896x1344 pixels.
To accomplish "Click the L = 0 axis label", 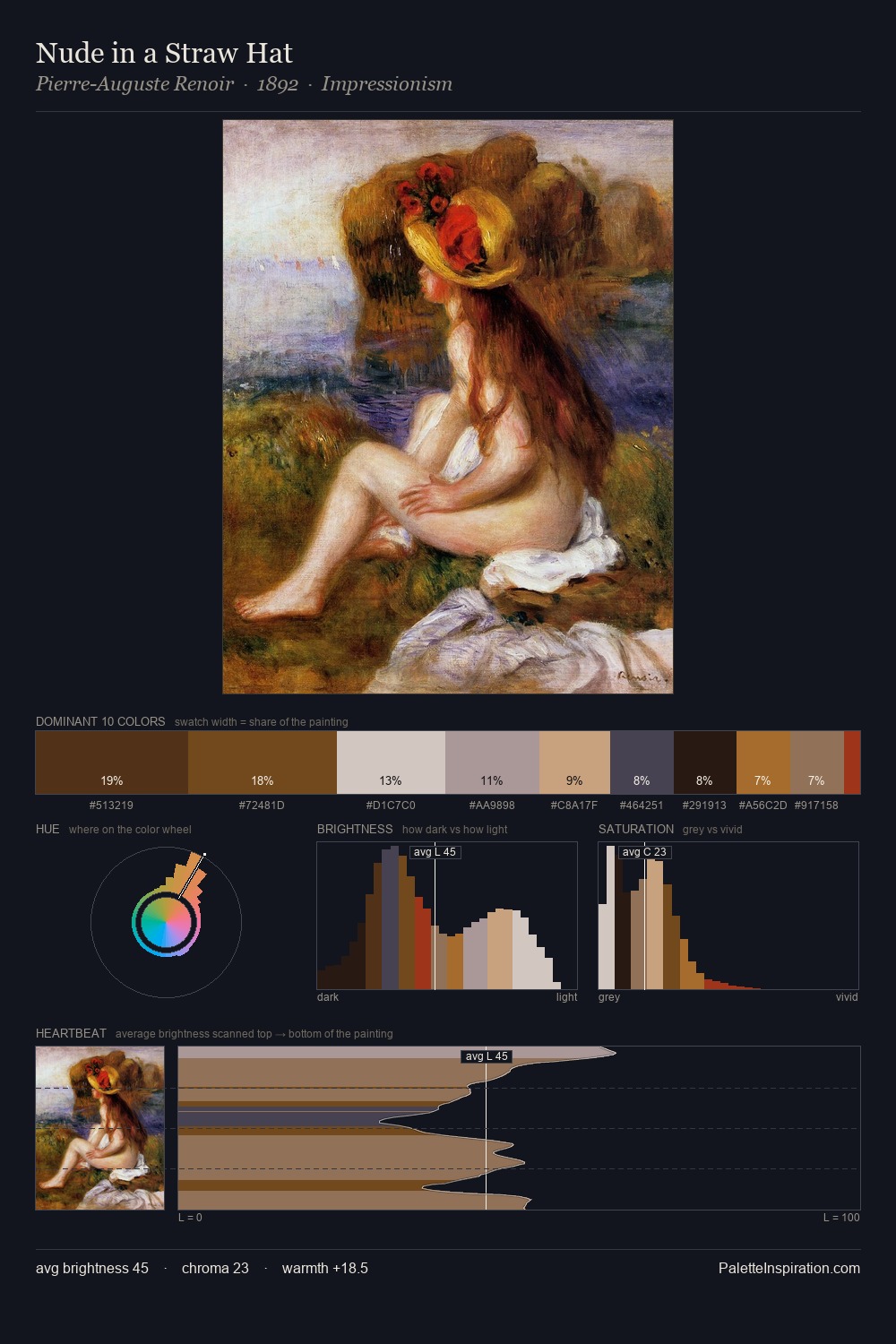I will pyautogui.click(x=190, y=1217).
